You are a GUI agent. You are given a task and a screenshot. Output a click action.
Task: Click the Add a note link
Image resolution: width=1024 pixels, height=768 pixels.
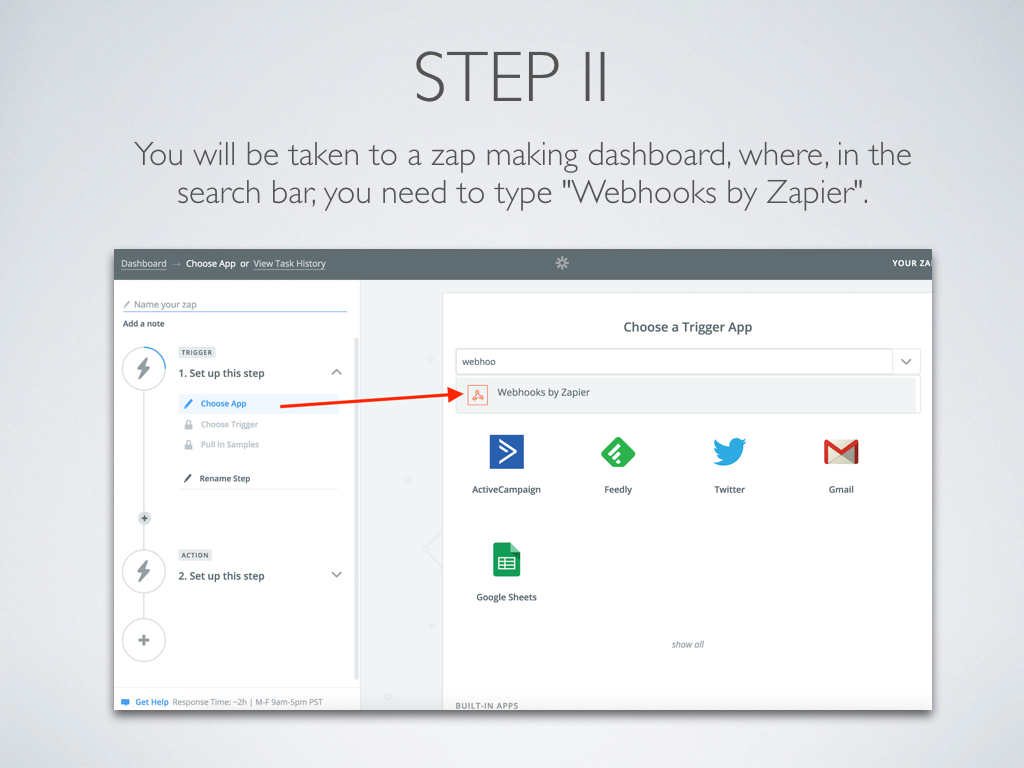(144, 324)
